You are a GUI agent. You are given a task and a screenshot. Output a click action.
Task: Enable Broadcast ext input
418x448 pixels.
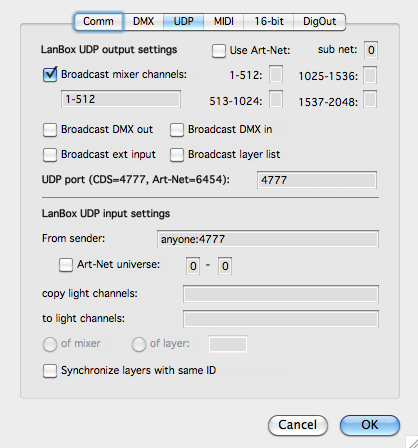tap(50, 155)
